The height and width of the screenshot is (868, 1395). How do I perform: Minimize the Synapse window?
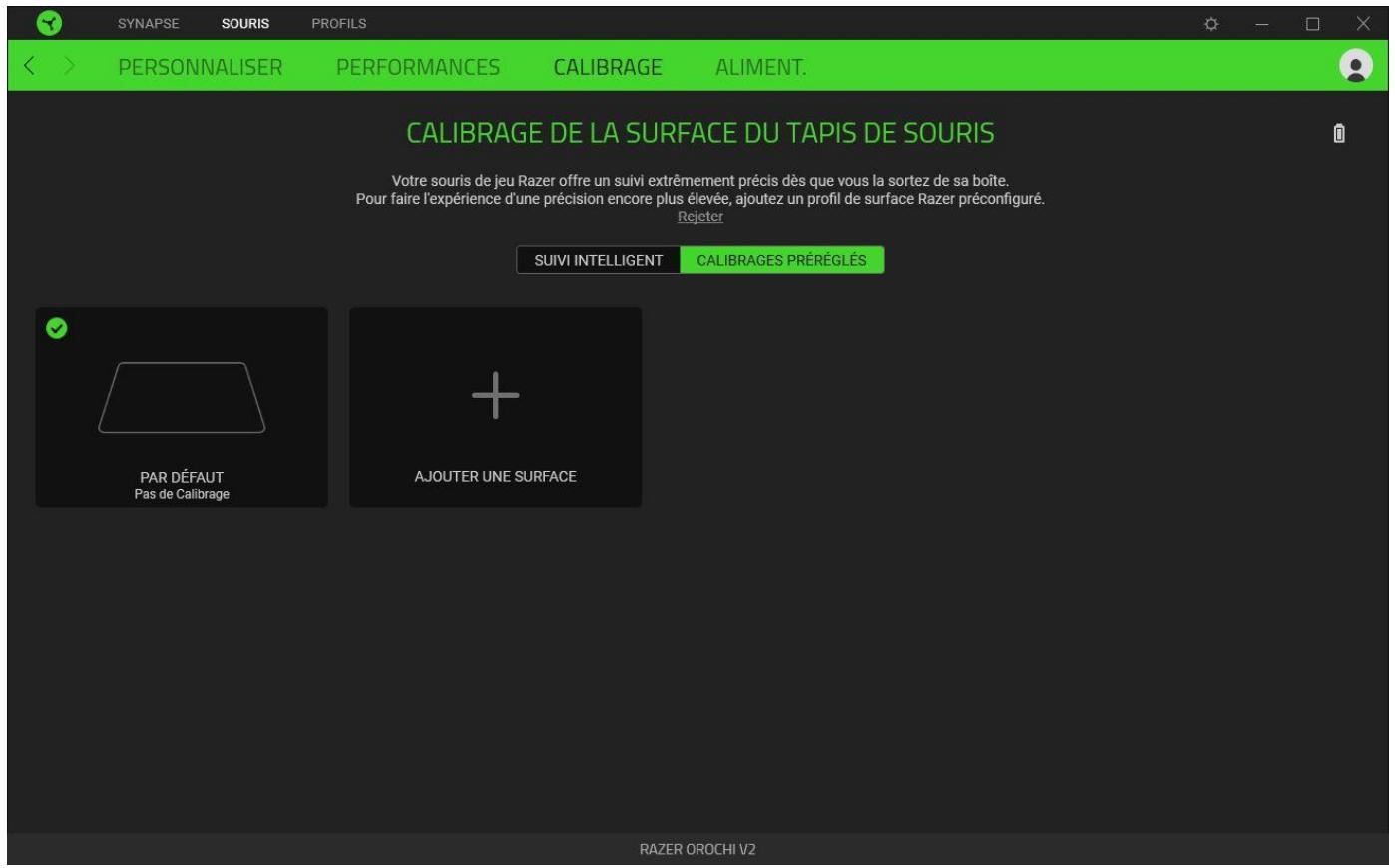pyautogui.click(x=1262, y=24)
